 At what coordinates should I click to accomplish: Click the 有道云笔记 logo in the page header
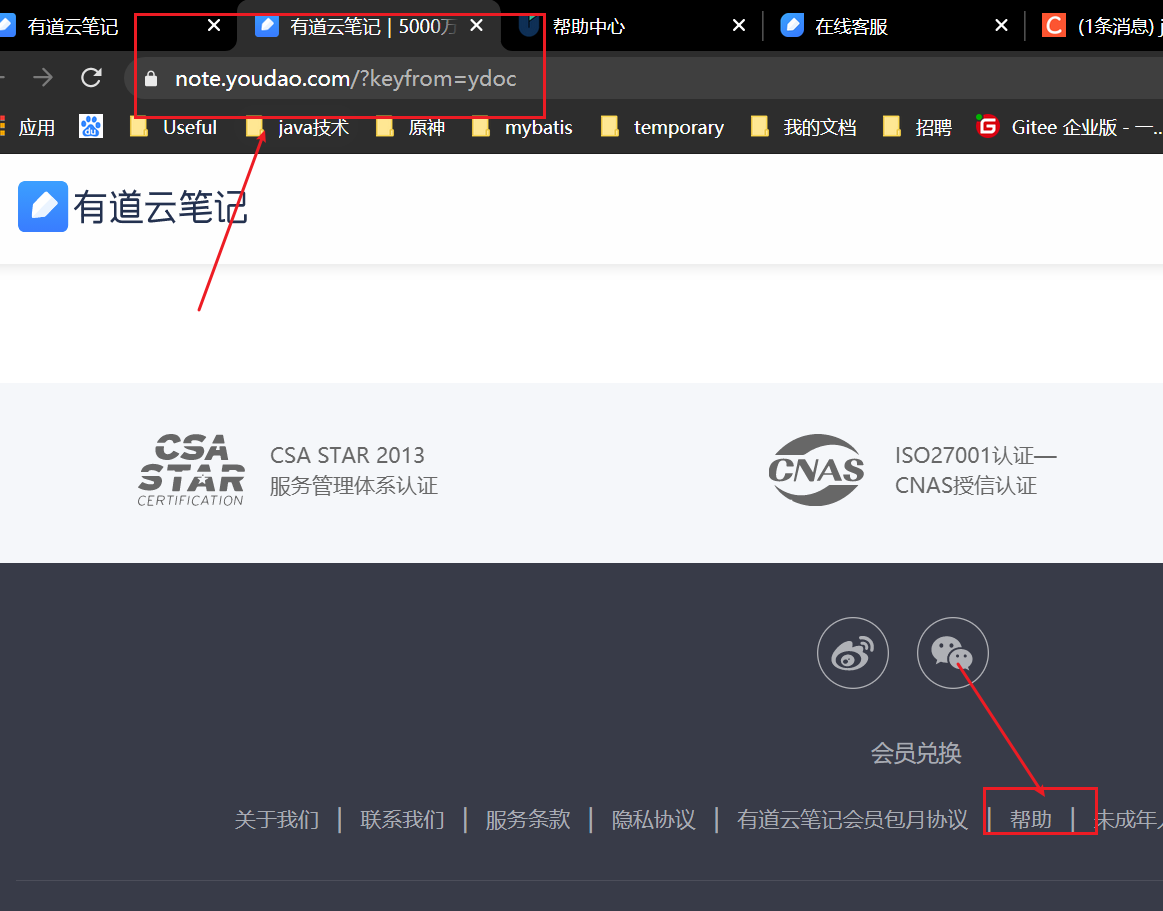point(132,206)
